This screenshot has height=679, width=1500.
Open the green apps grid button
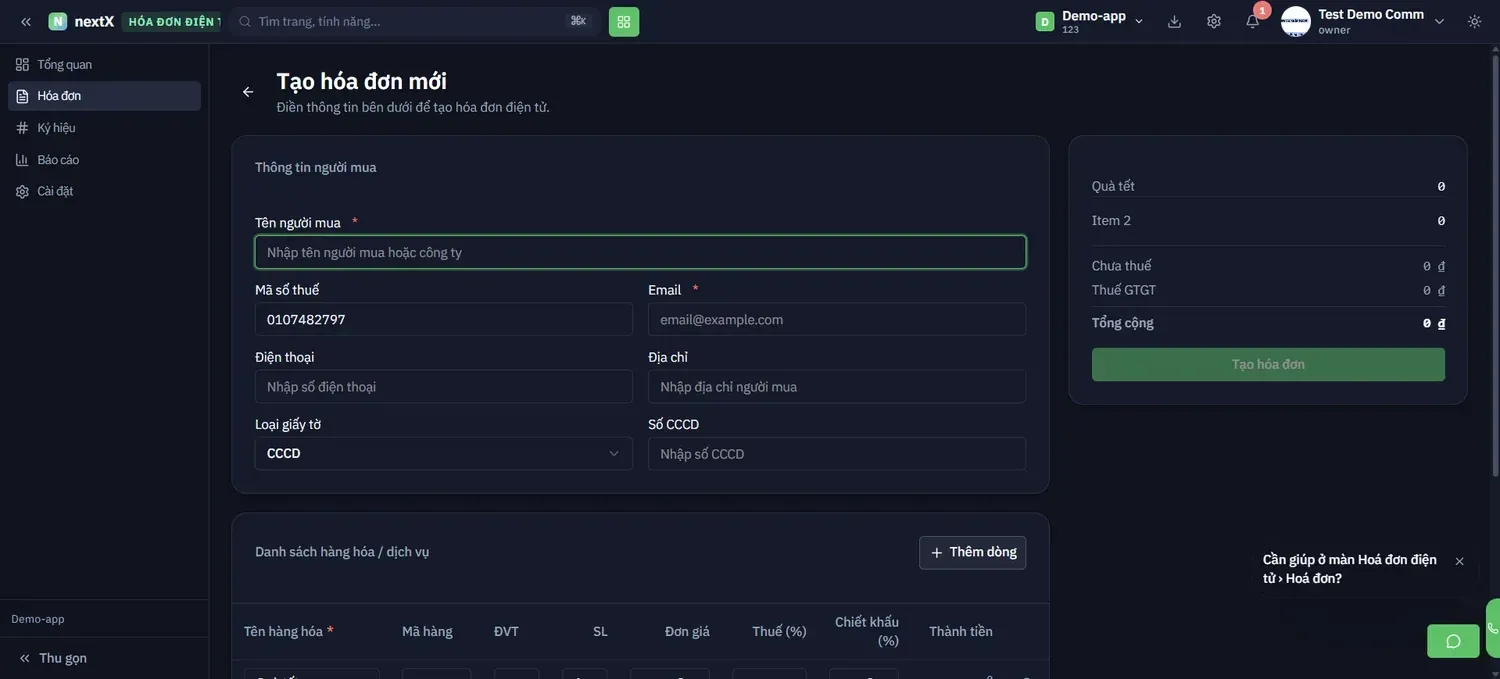click(x=624, y=21)
